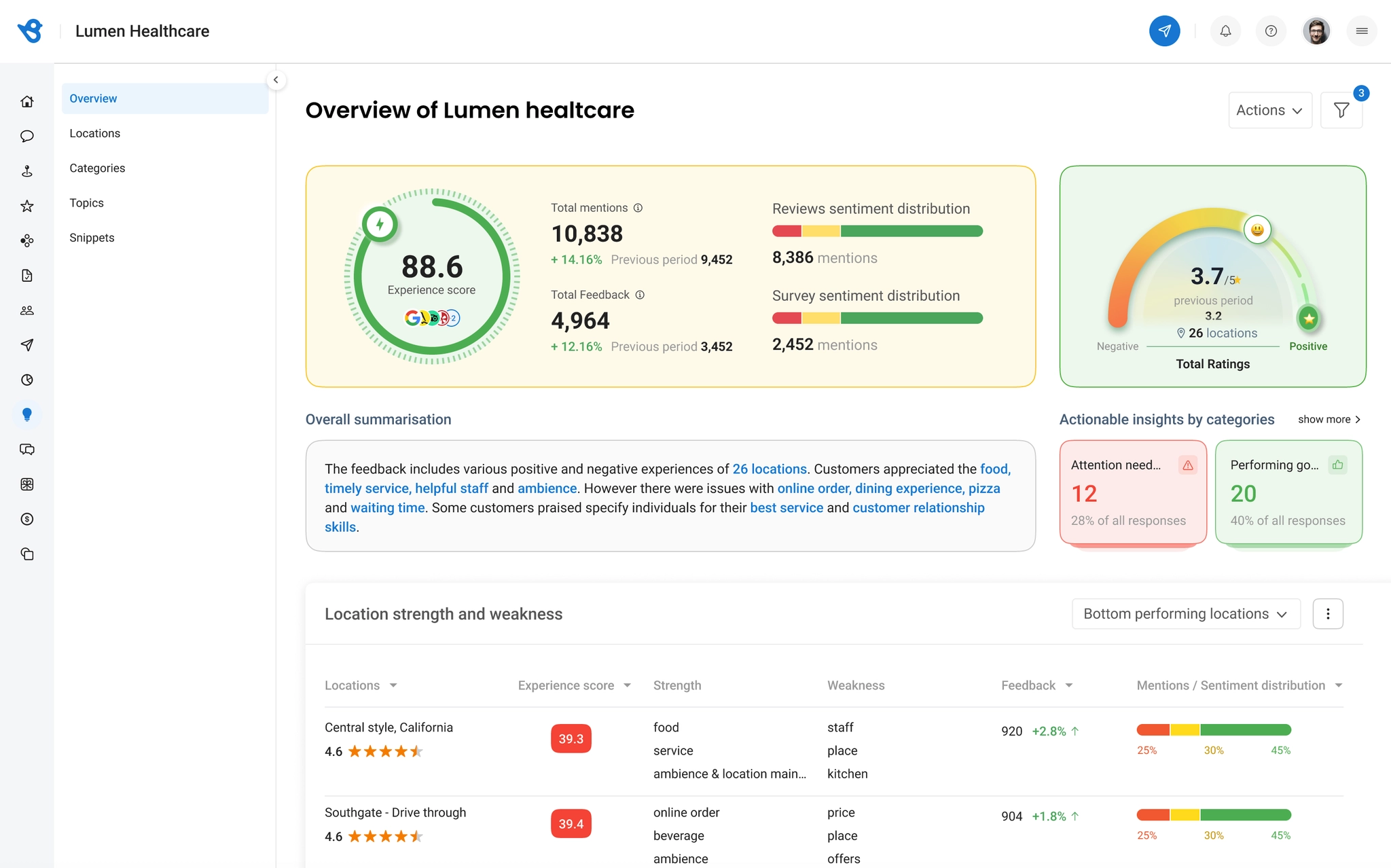
Task: Click the Reviews sentiment distribution bar
Action: click(878, 231)
